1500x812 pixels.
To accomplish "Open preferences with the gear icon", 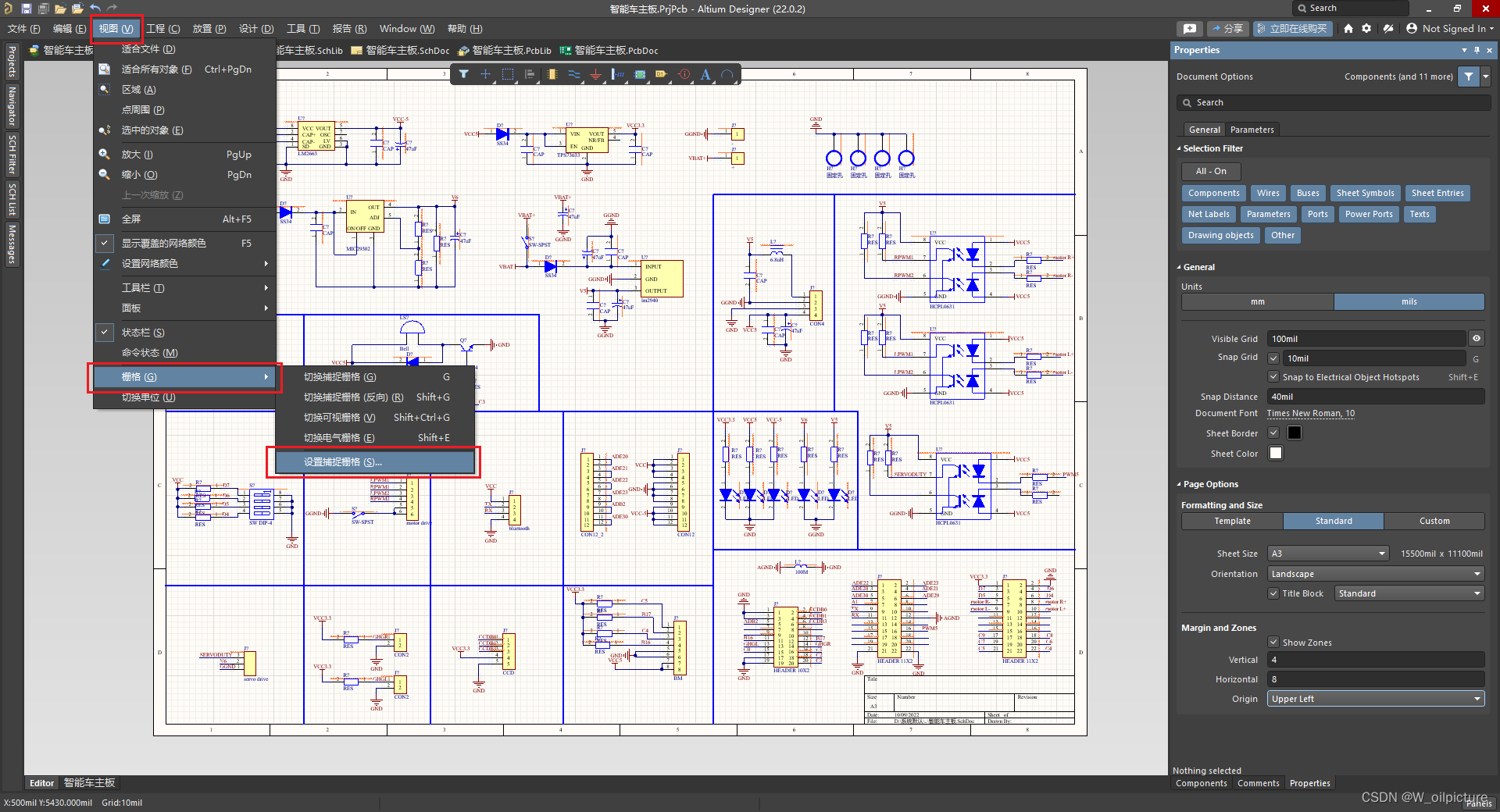I will click(1366, 29).
